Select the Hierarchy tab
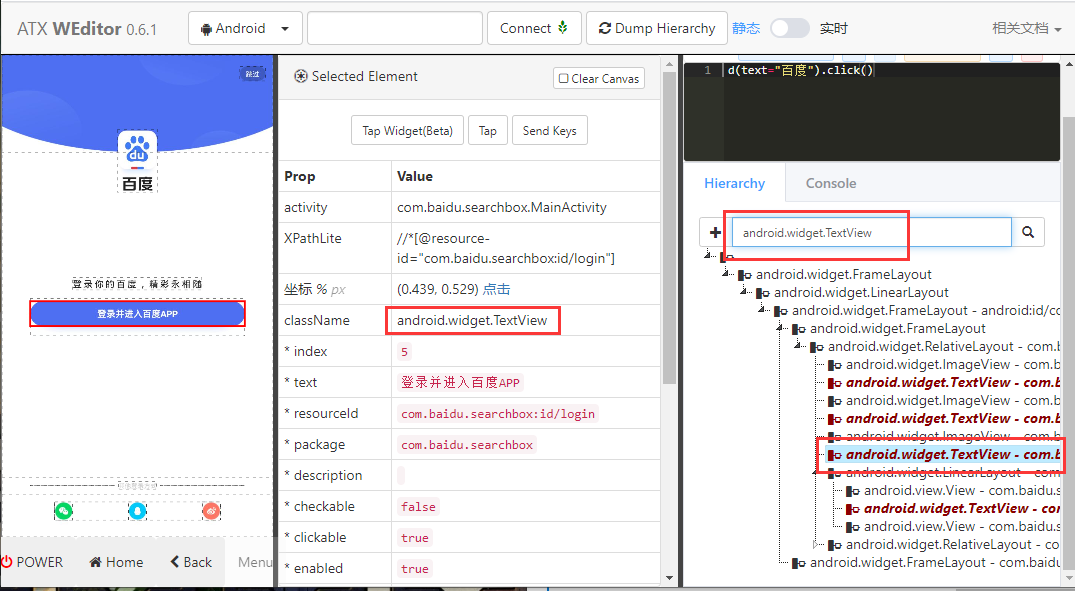 [735, 183]
